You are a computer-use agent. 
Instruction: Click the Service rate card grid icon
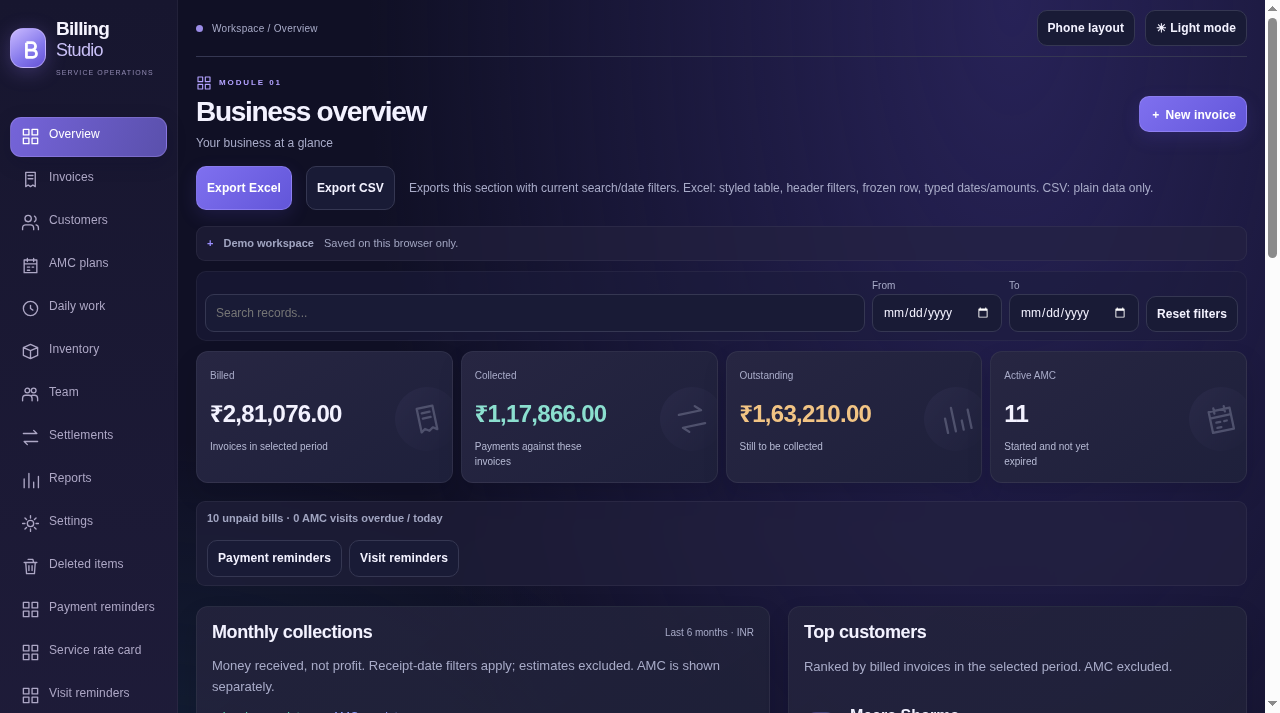point(30,652)
